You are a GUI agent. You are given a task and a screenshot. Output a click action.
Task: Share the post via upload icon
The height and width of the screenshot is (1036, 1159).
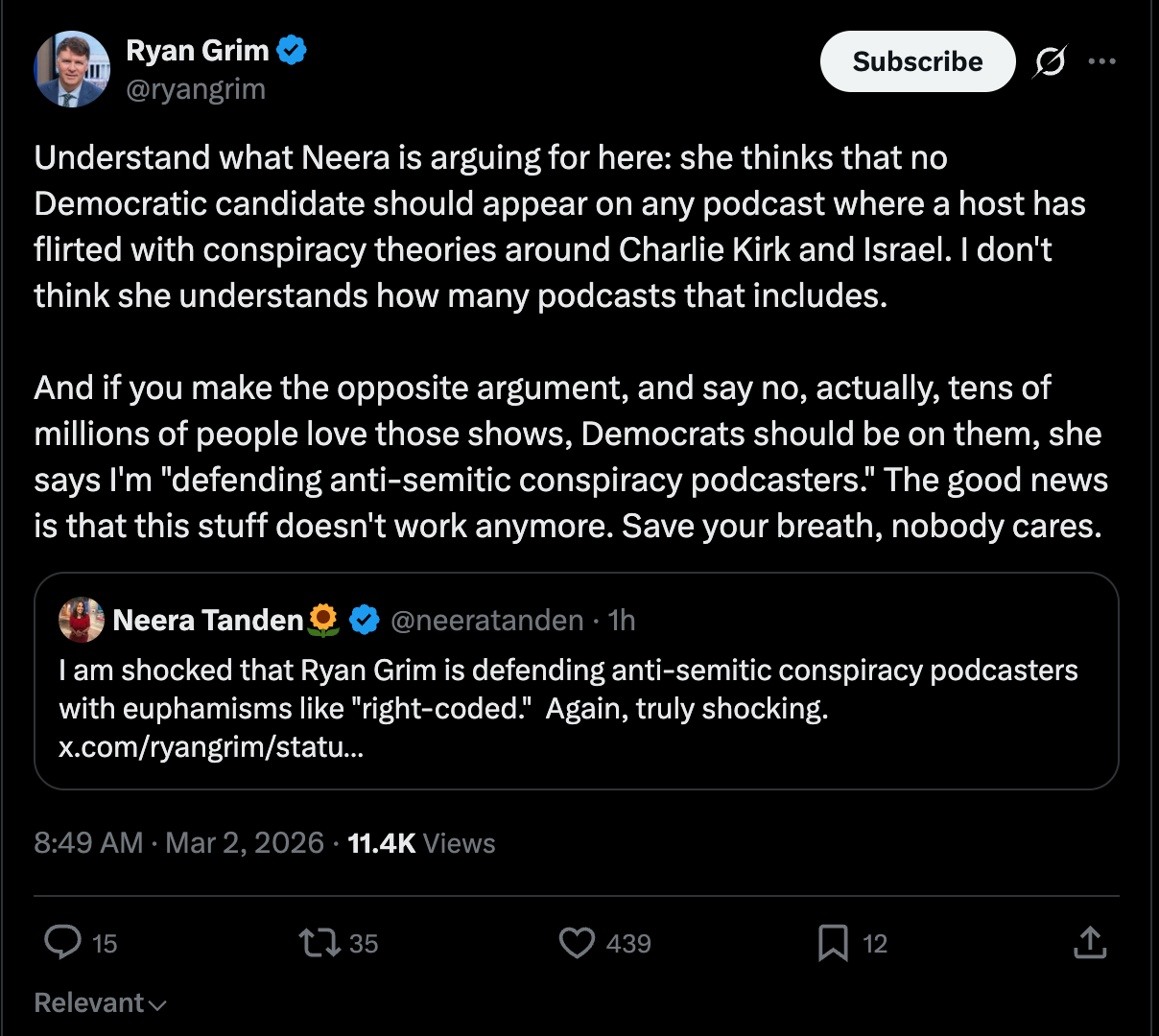click(x=1090, y=942)
